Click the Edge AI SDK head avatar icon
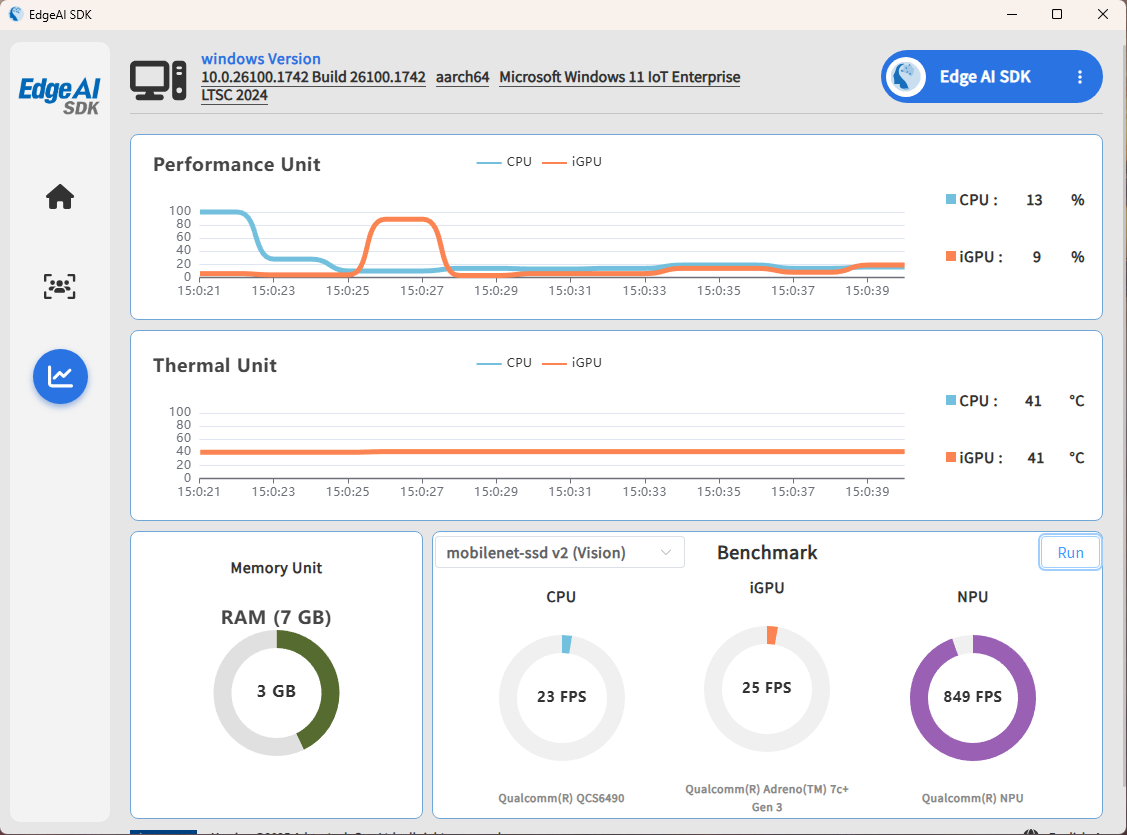The width and height of the screenshot is (1127, 835). pyautogui.click(x=906, y=76)
